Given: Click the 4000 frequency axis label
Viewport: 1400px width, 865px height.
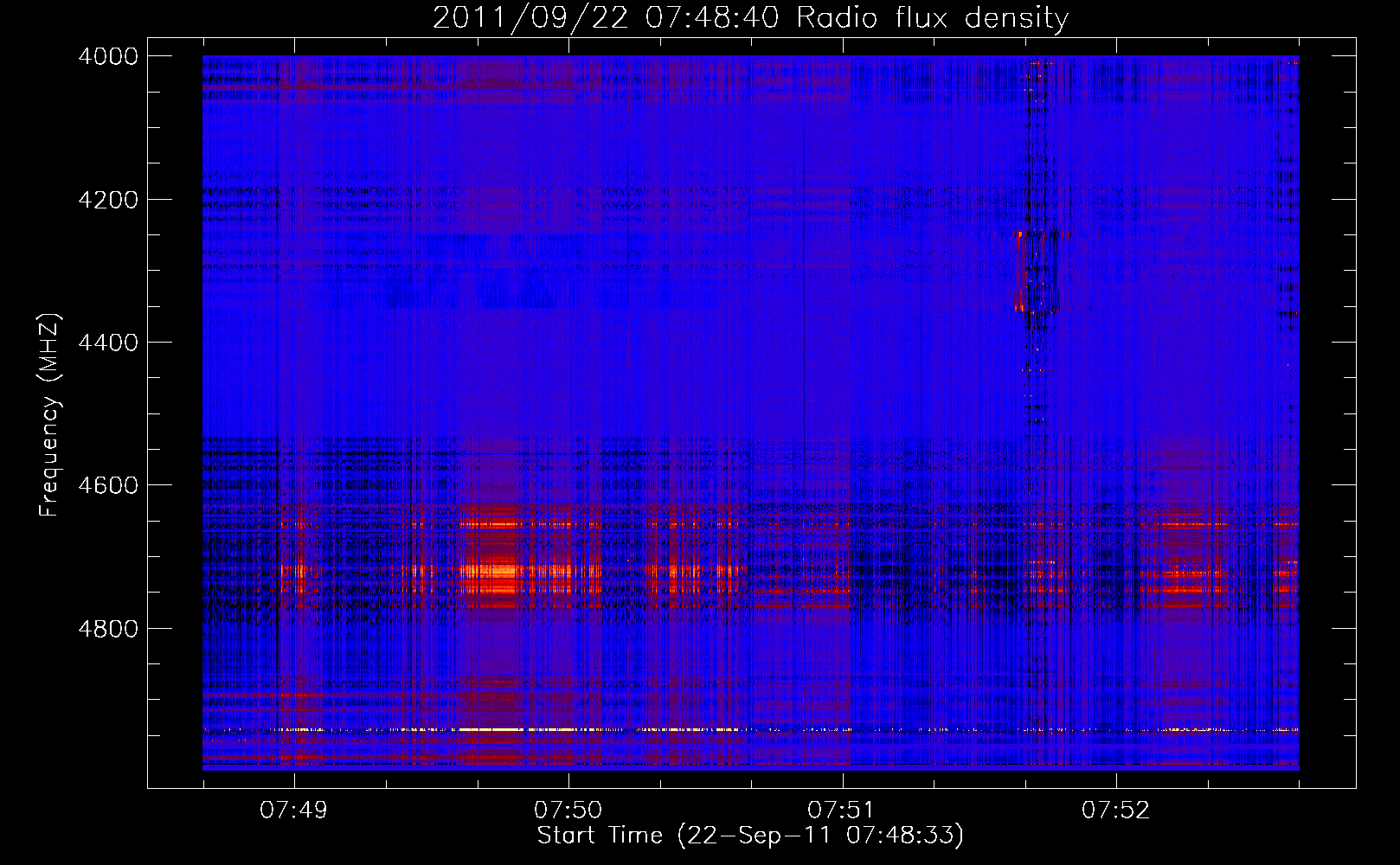Looking at the screenshot, I should tap(108, 56).
